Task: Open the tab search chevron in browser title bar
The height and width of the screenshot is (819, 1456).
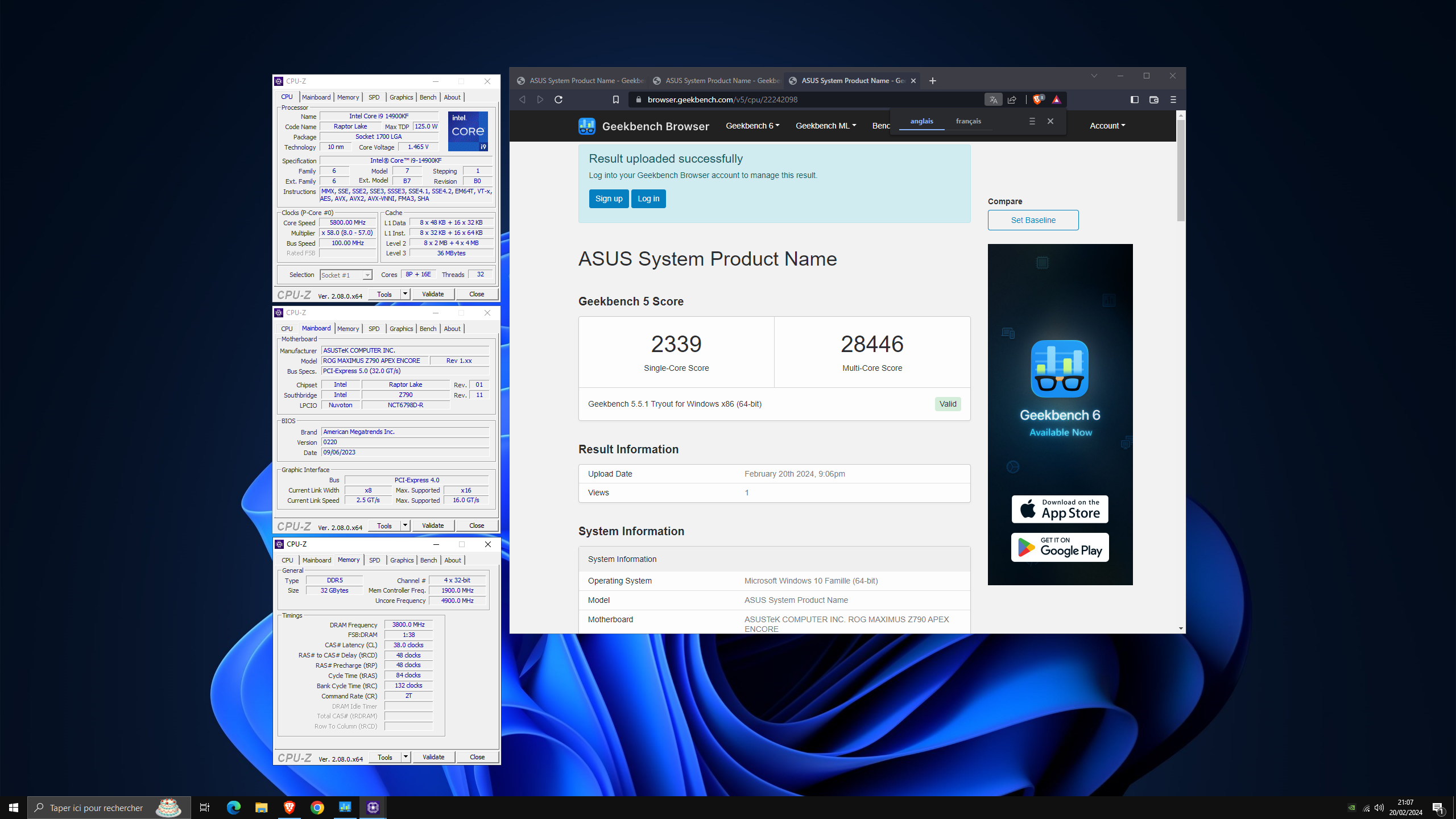Action: (x=1094, y=76)
